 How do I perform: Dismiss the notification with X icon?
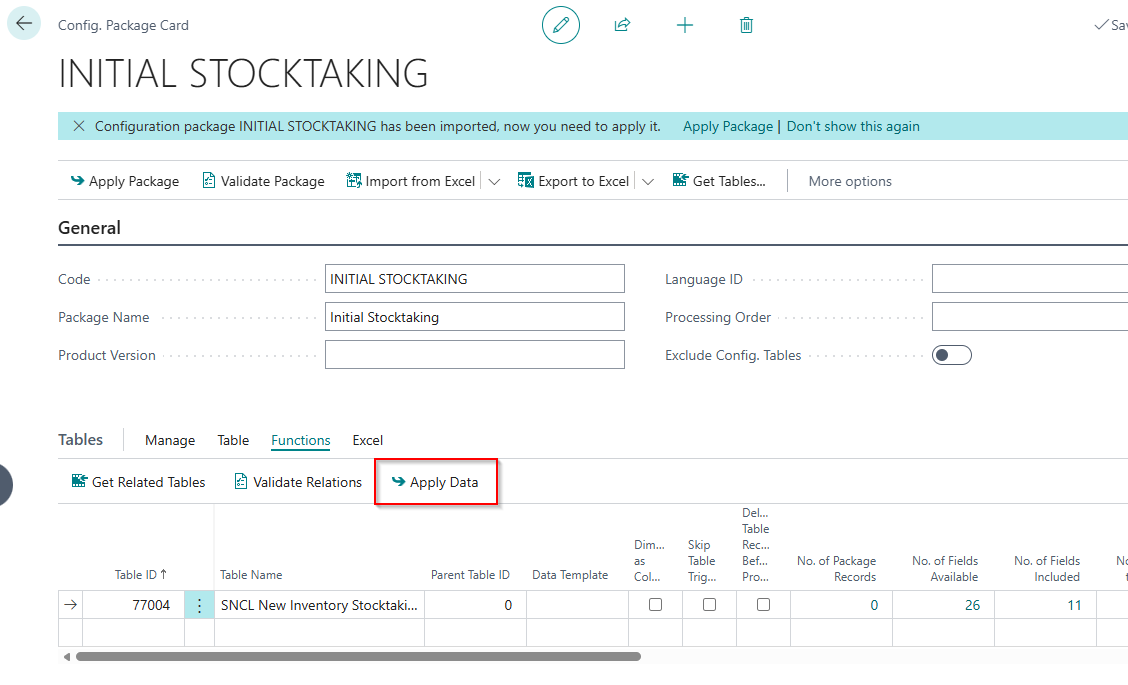79,126
